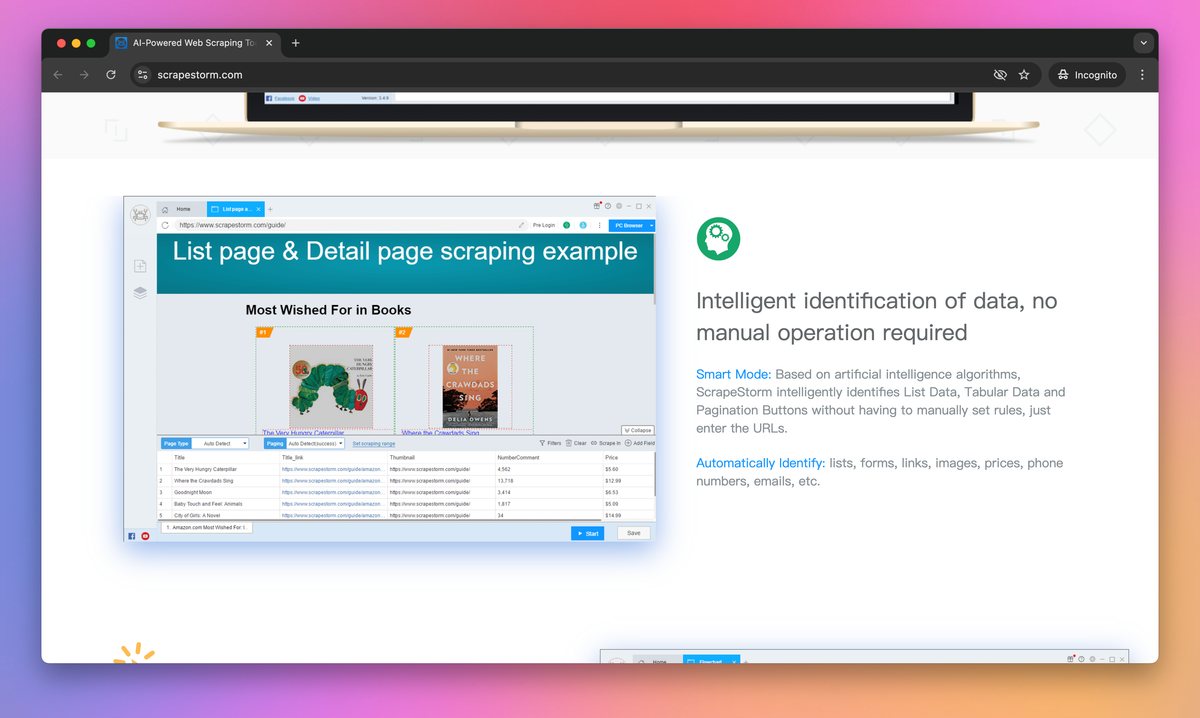Click the layers stack icon in sidebar
This screenshot has width=1200, height=718.
coord(140,292)
